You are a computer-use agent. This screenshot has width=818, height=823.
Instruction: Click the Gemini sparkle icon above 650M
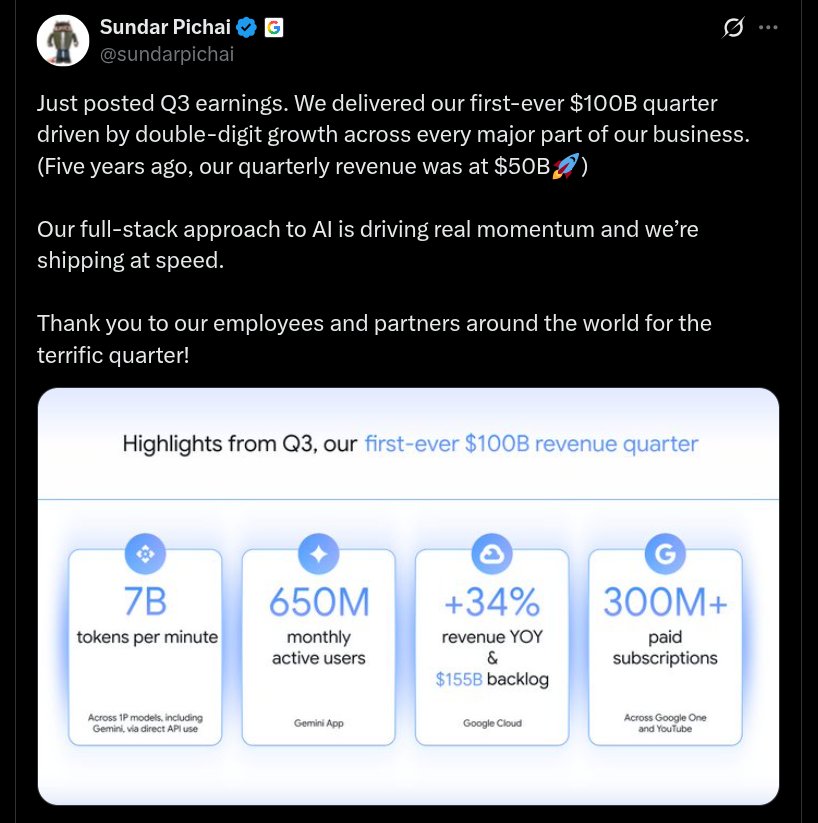click(318, 553)
